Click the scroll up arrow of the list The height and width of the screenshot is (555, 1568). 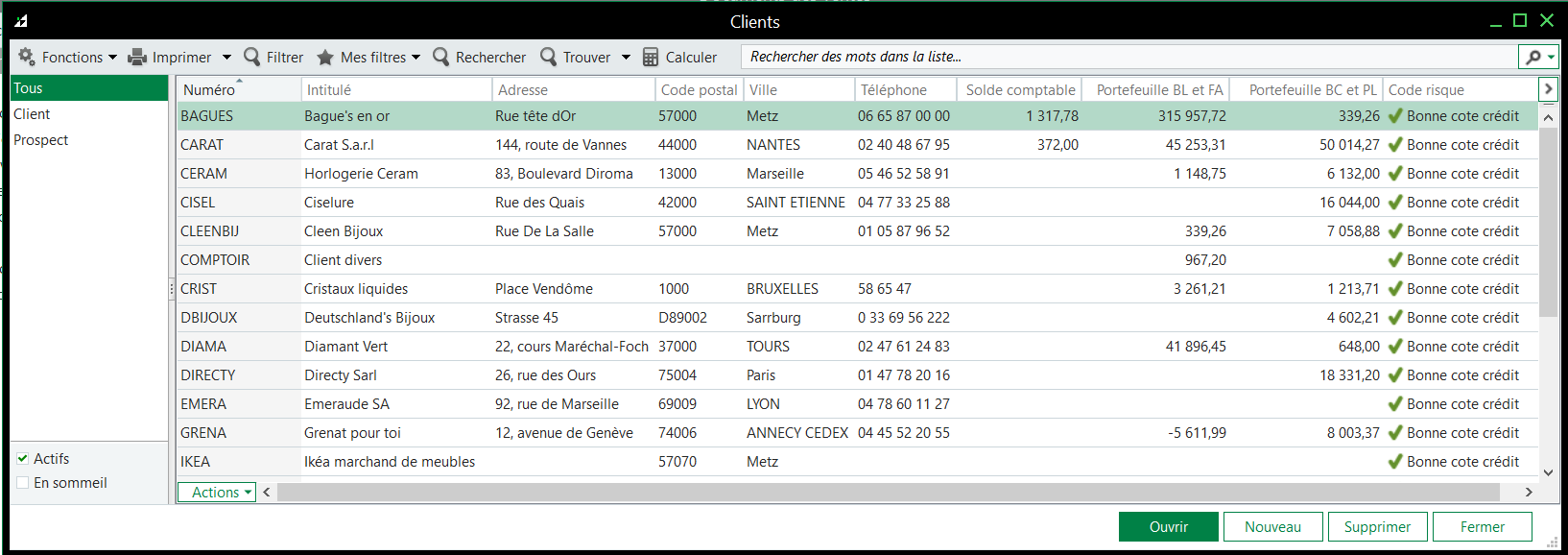(1548, 117)
